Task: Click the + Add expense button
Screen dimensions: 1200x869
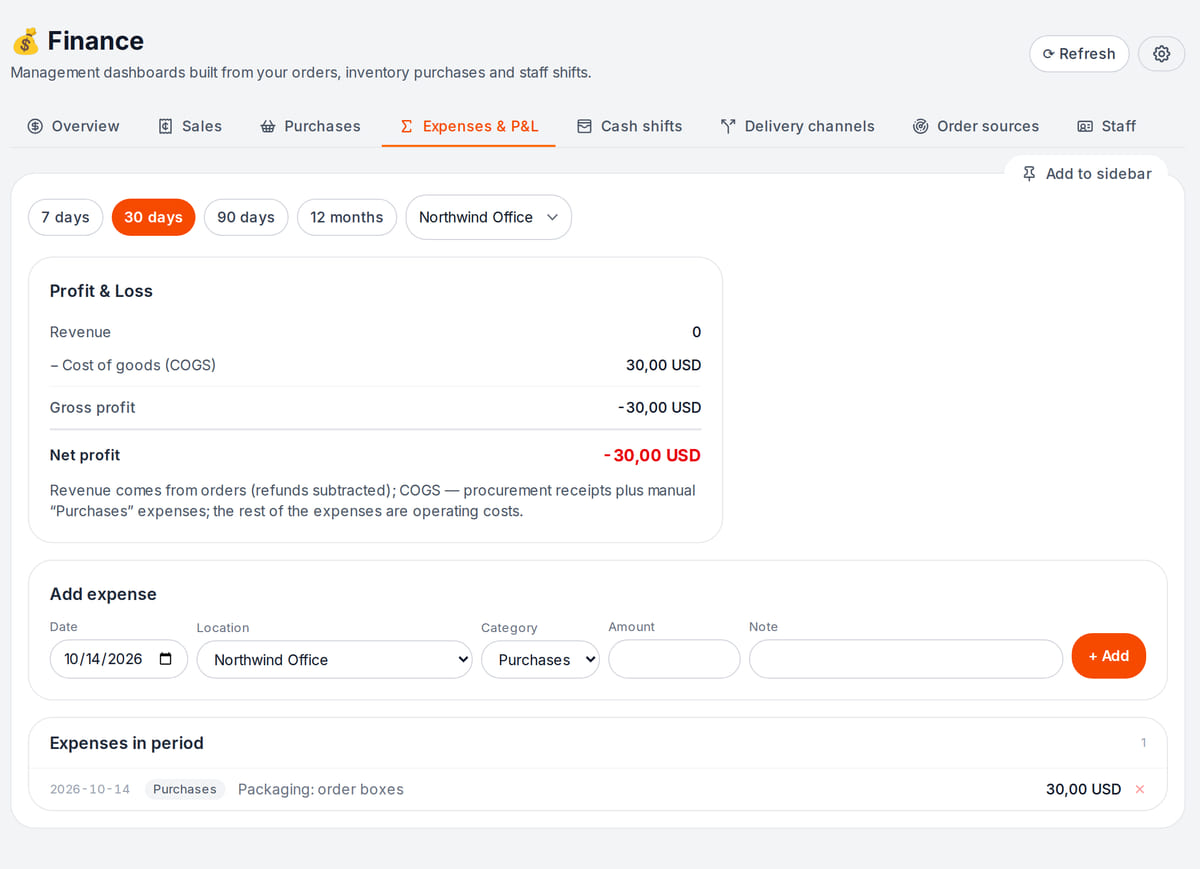Action: coord(1109,656)
